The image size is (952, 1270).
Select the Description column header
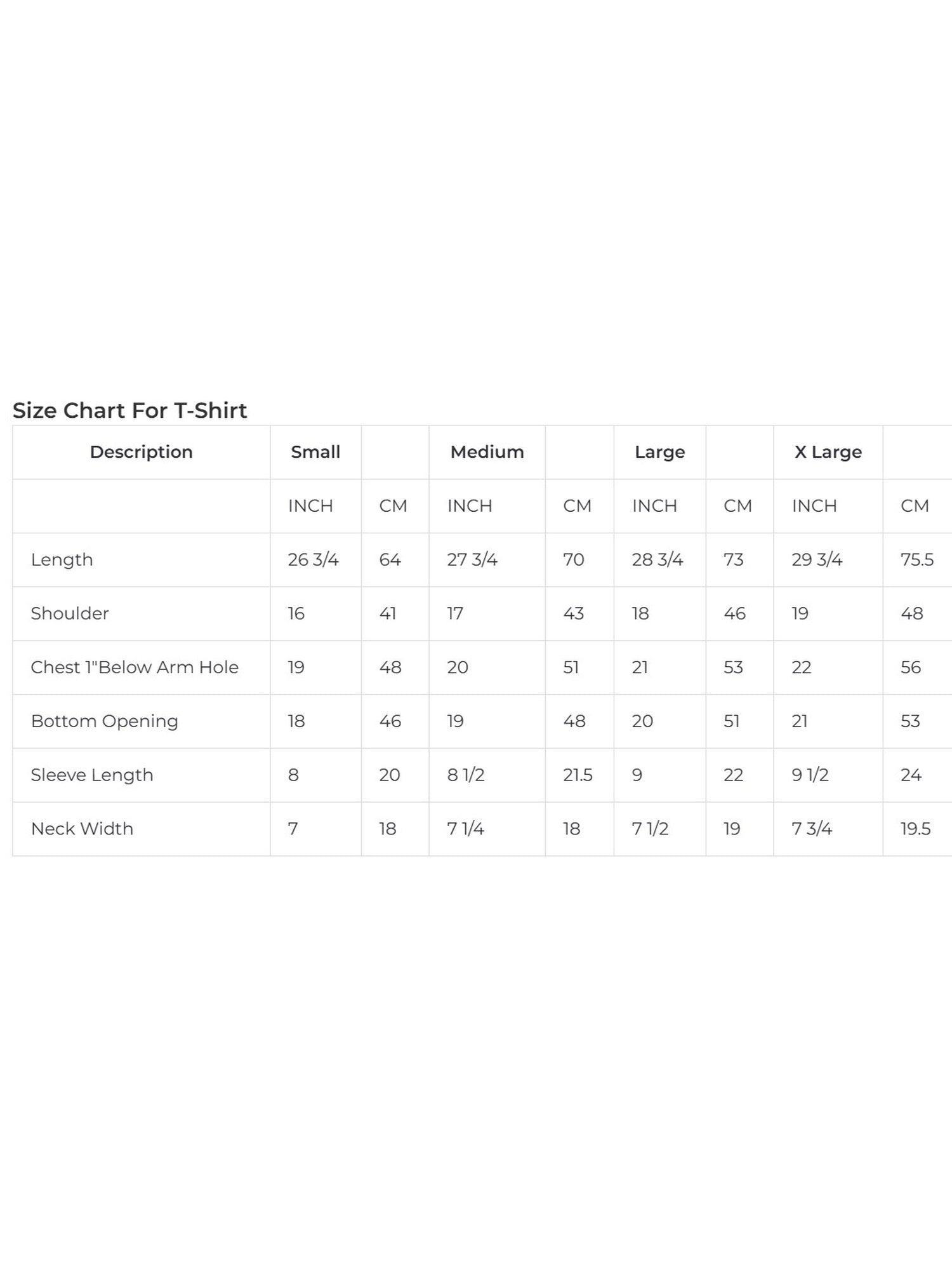(x=141, y=452)
